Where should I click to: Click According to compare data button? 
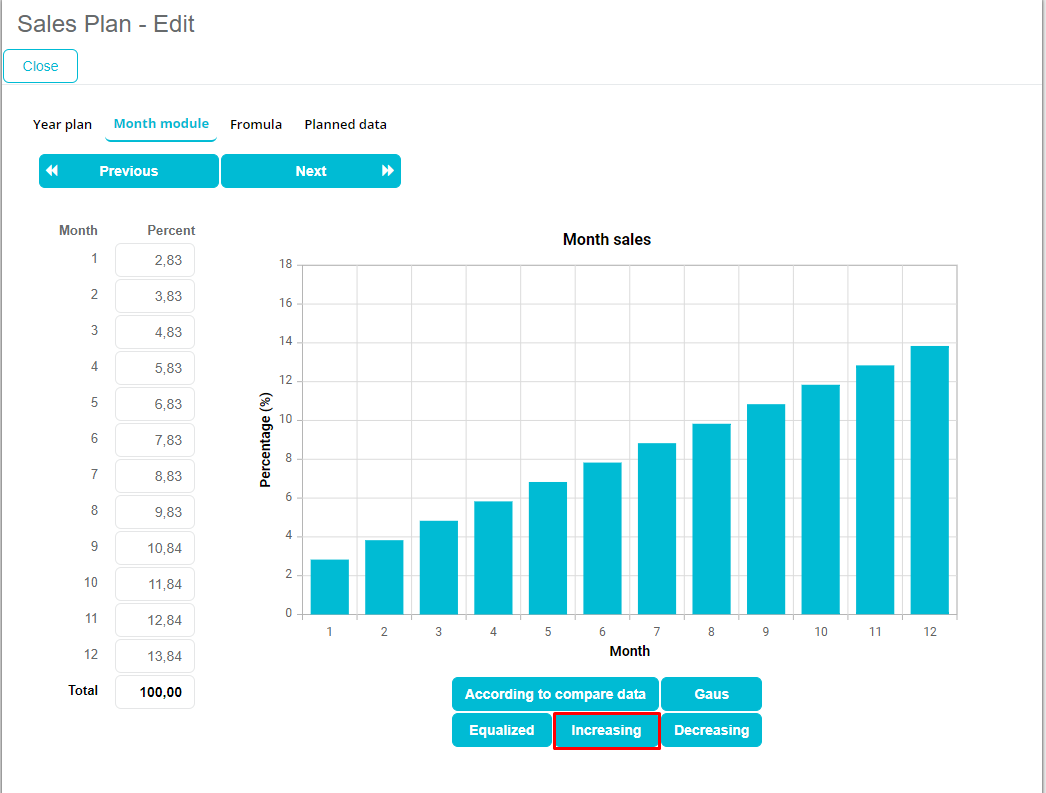click(x=555, y=694)
